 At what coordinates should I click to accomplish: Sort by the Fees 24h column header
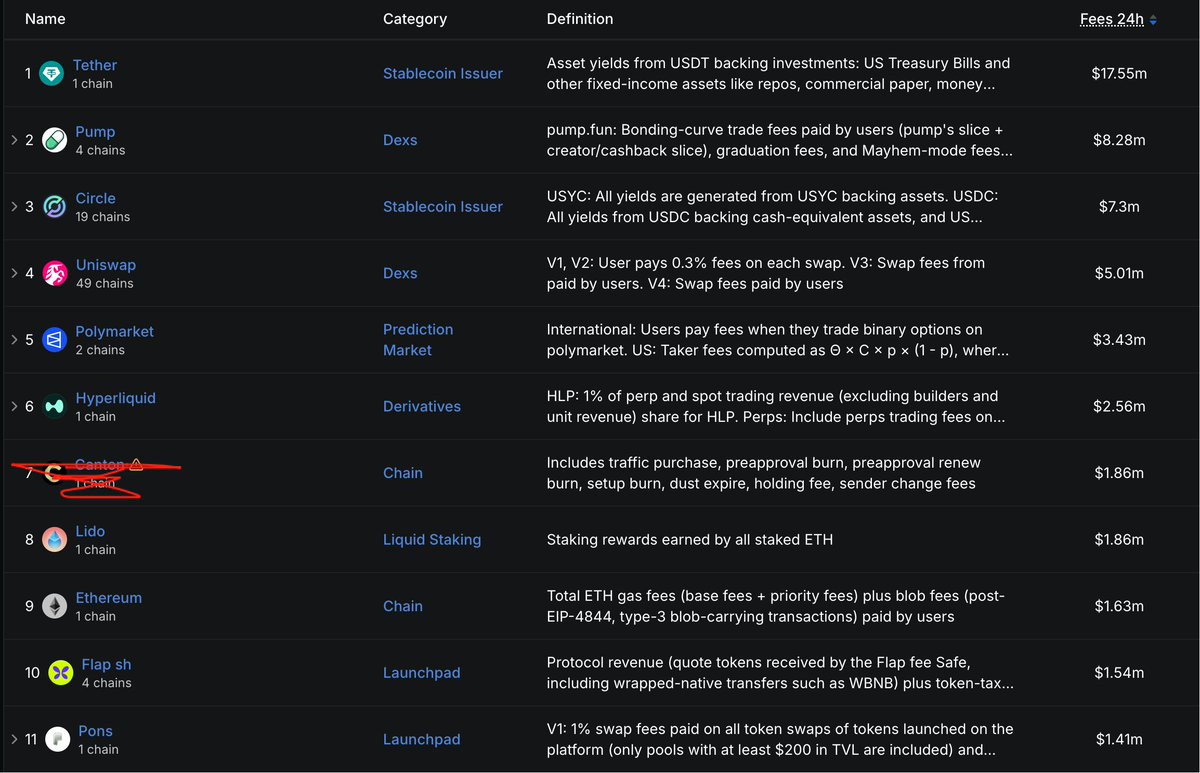(x=1112, y=19)
